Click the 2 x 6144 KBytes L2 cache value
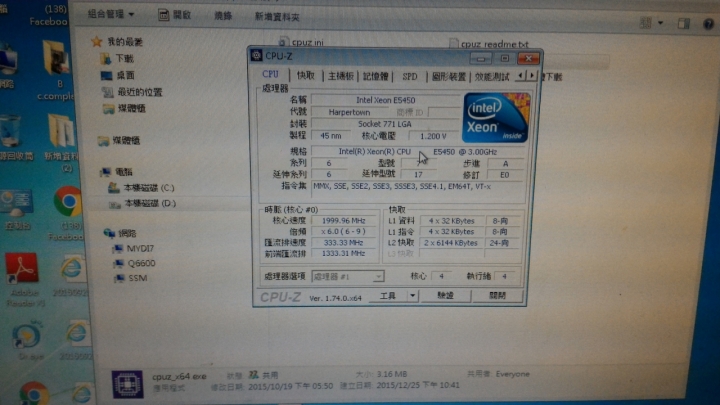Viewport: 720px width, 405px height. [451, 243]
